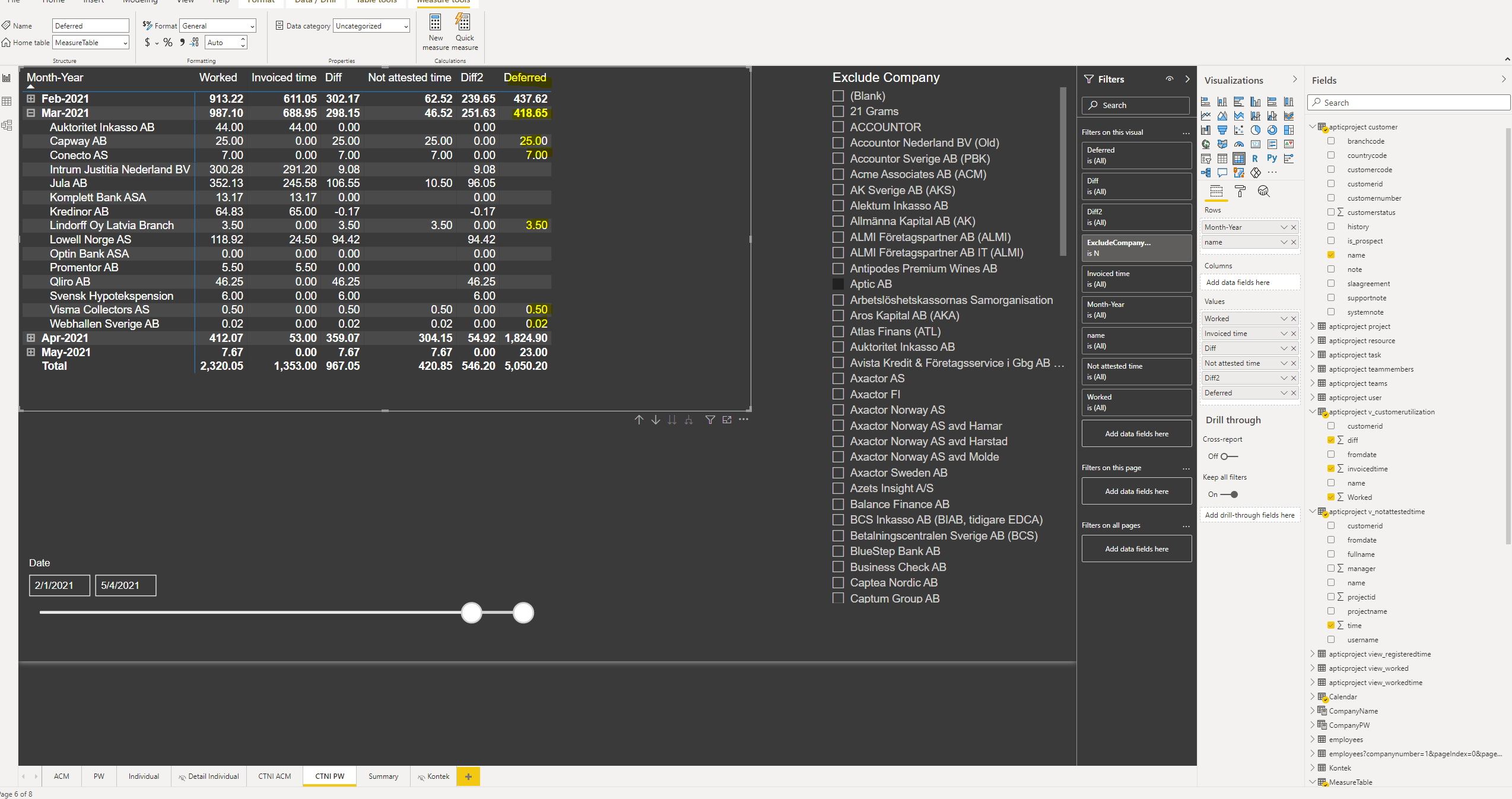This screenshot has height=799, width=1512.
Task: Switch to the Summary page tab
Action: pos(383,776)
